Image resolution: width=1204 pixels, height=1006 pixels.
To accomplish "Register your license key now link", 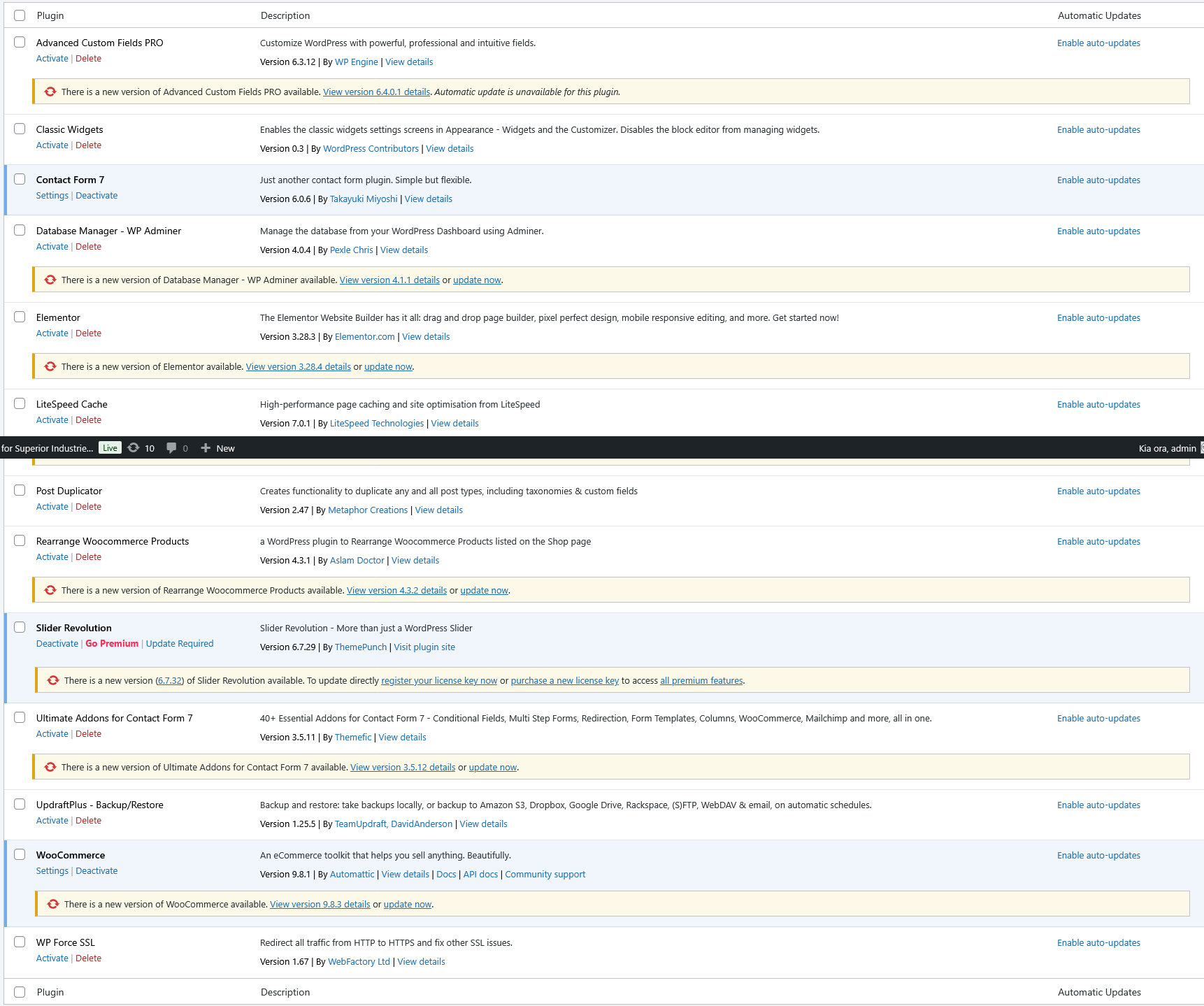I will click(439, 680).
